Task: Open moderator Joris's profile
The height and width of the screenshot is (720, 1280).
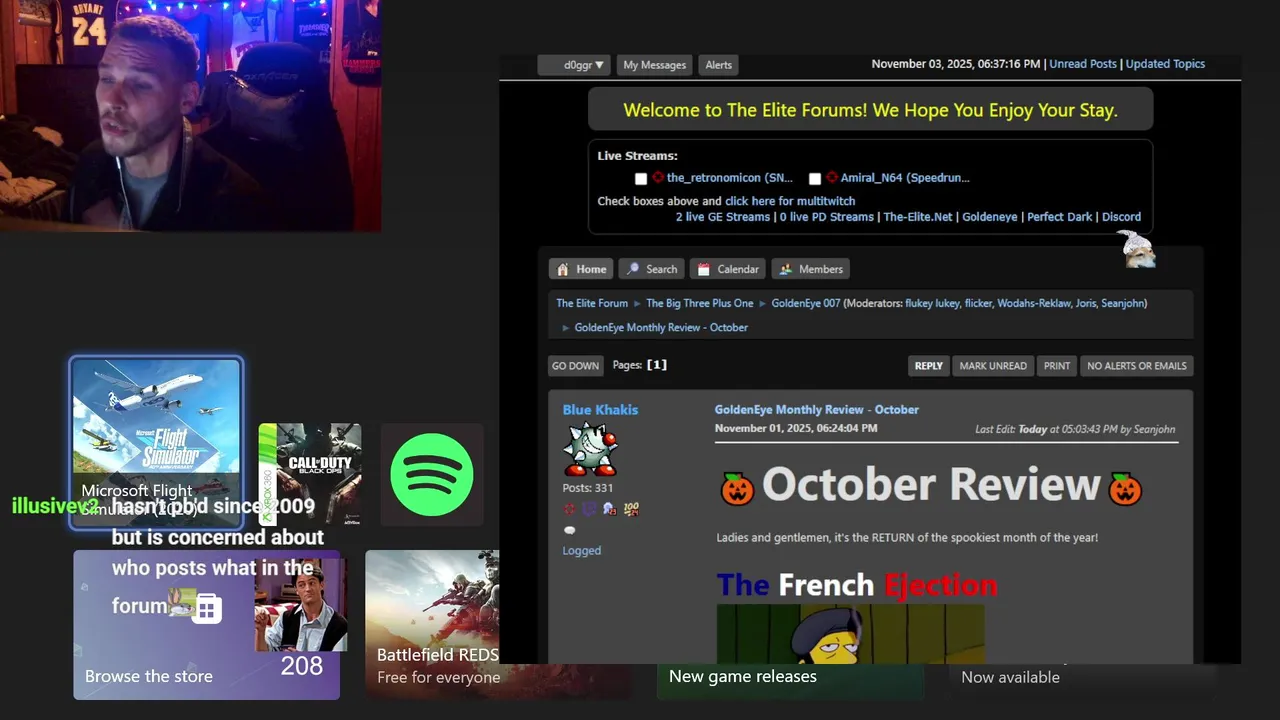Action: (x=1085, y=303)
